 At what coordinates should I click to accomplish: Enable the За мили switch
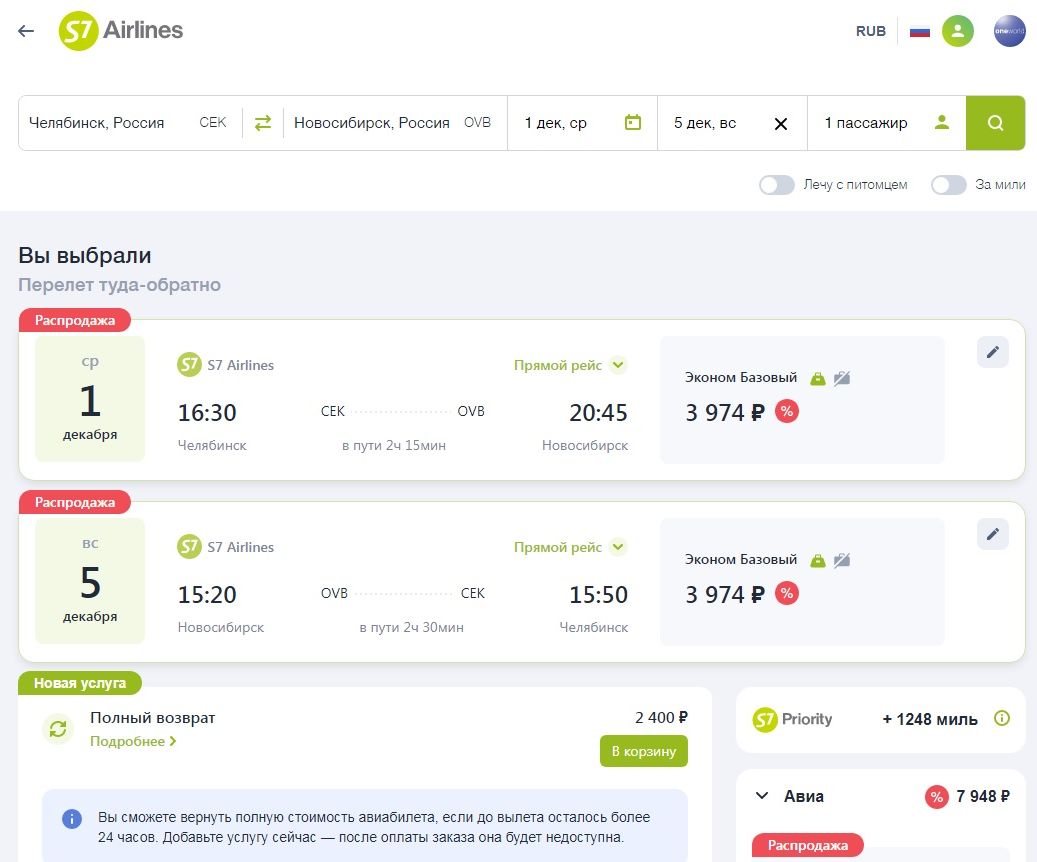tap(948, 185)
